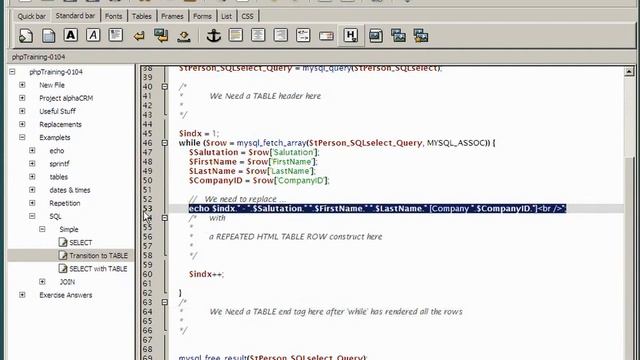
Task: Select the Transition to TABLE examplet
Action: click(x=98, y=256)
